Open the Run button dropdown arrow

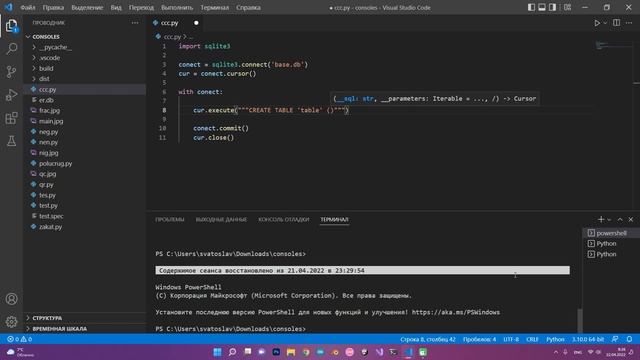(x=605, y=23)
